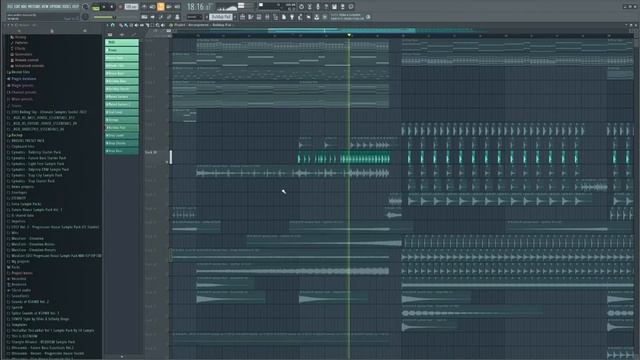Arm the transport record button
The width and height of the screenshot is (640, 360).
[120, 7]
